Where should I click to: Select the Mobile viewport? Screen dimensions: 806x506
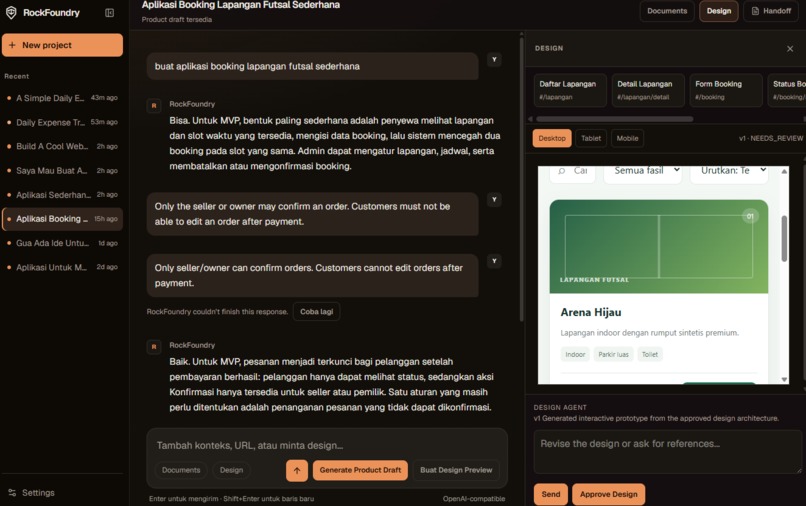[627, 138]
